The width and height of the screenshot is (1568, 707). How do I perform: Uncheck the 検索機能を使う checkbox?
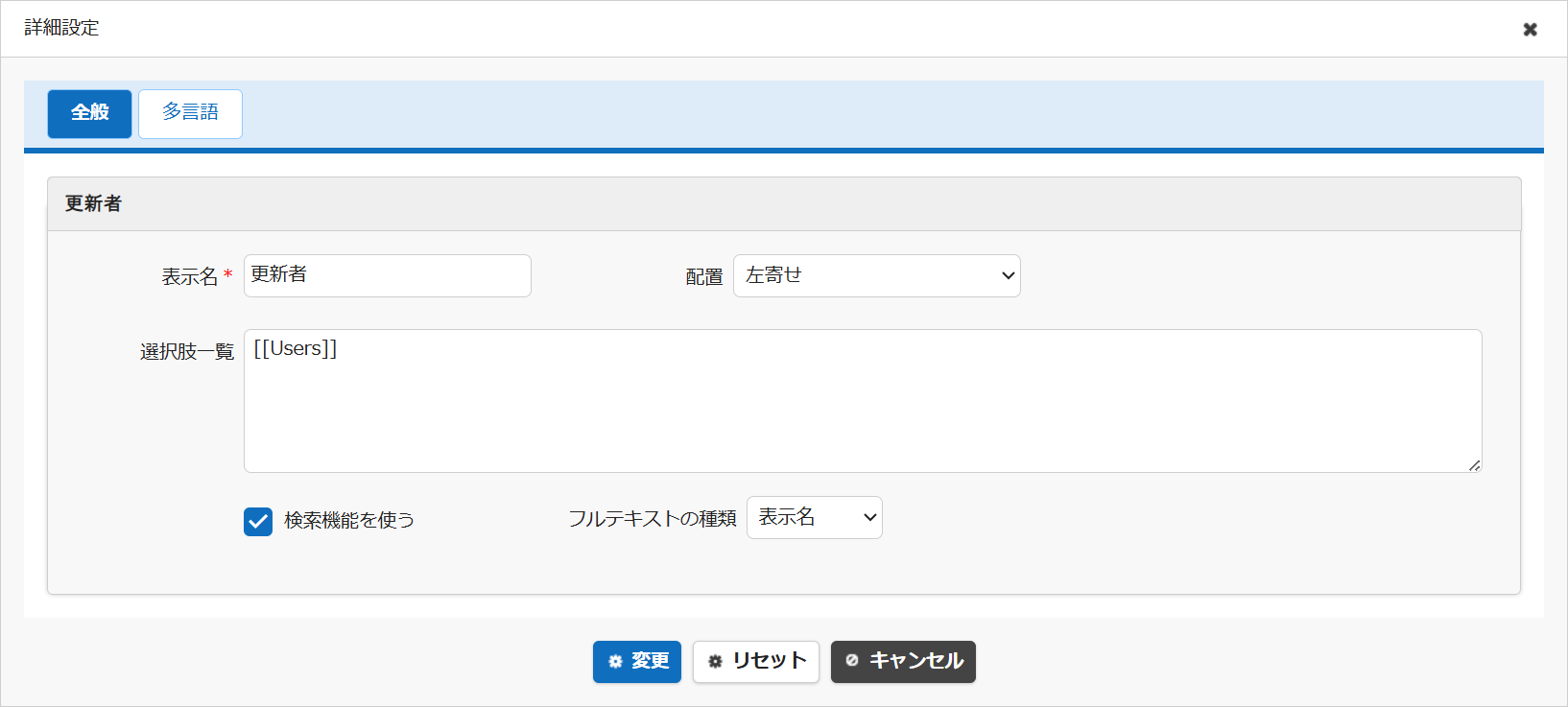tap(258, 521)
